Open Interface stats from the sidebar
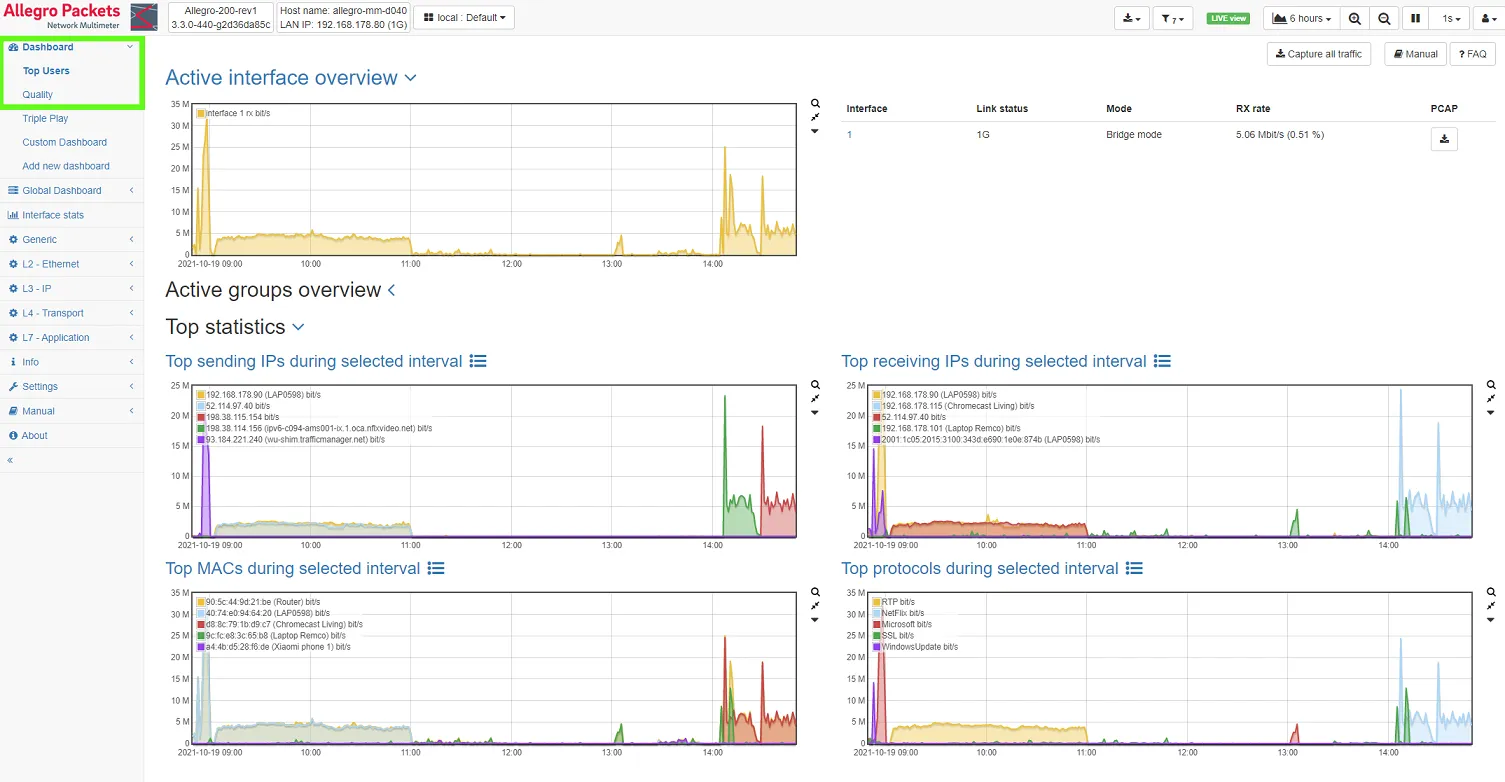 (53, 215)
